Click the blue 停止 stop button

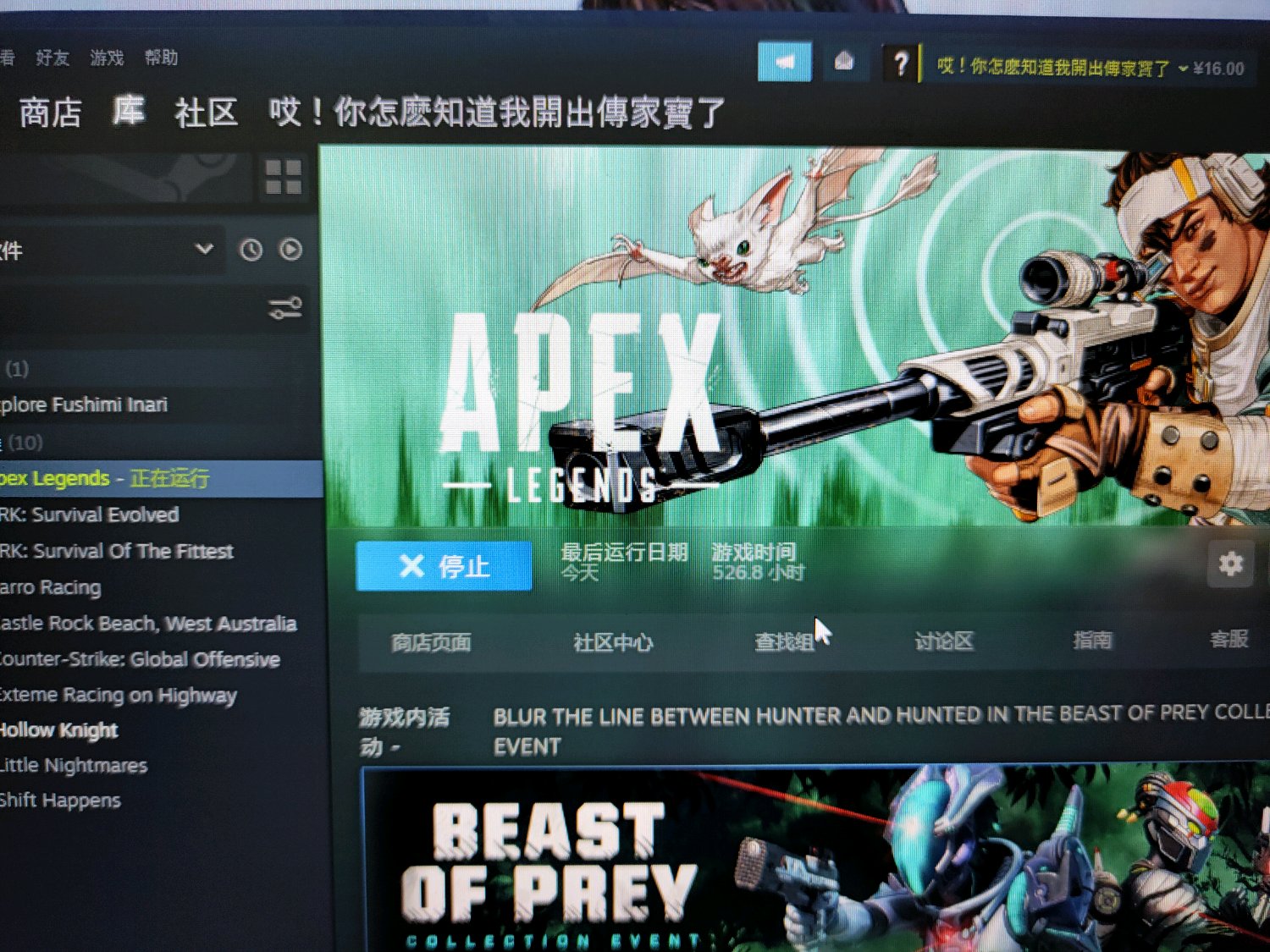click(x=444, y=565)
